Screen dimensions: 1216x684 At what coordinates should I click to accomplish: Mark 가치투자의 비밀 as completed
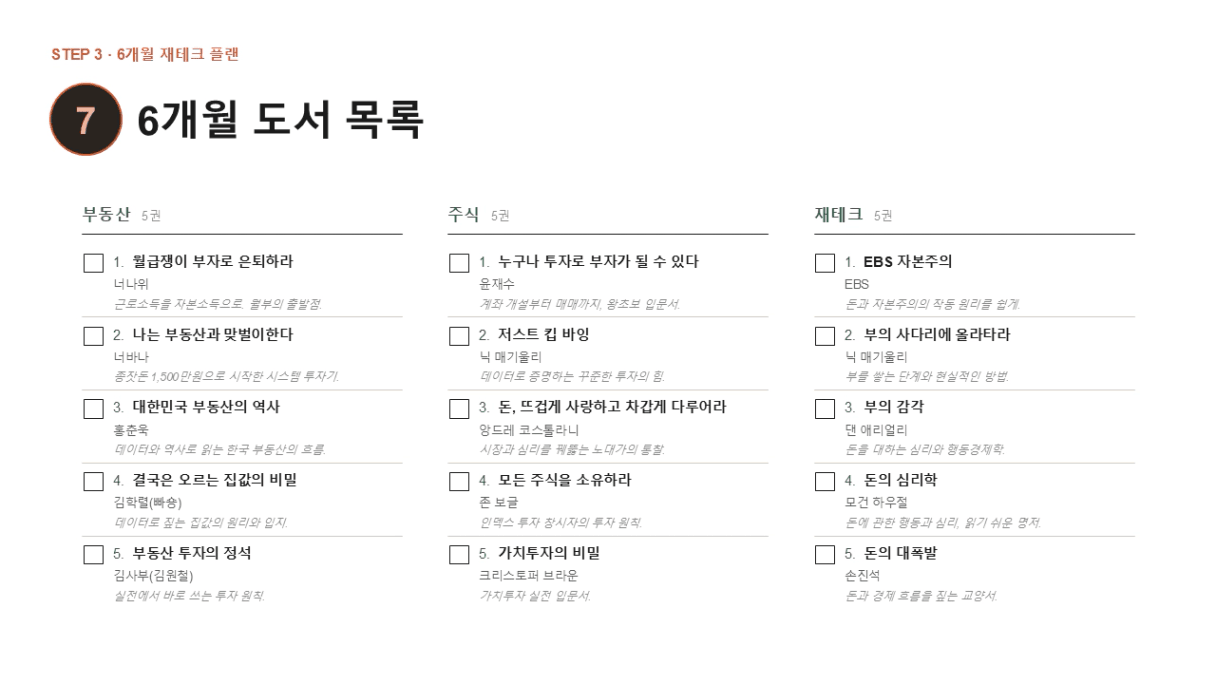click(459, 554)
